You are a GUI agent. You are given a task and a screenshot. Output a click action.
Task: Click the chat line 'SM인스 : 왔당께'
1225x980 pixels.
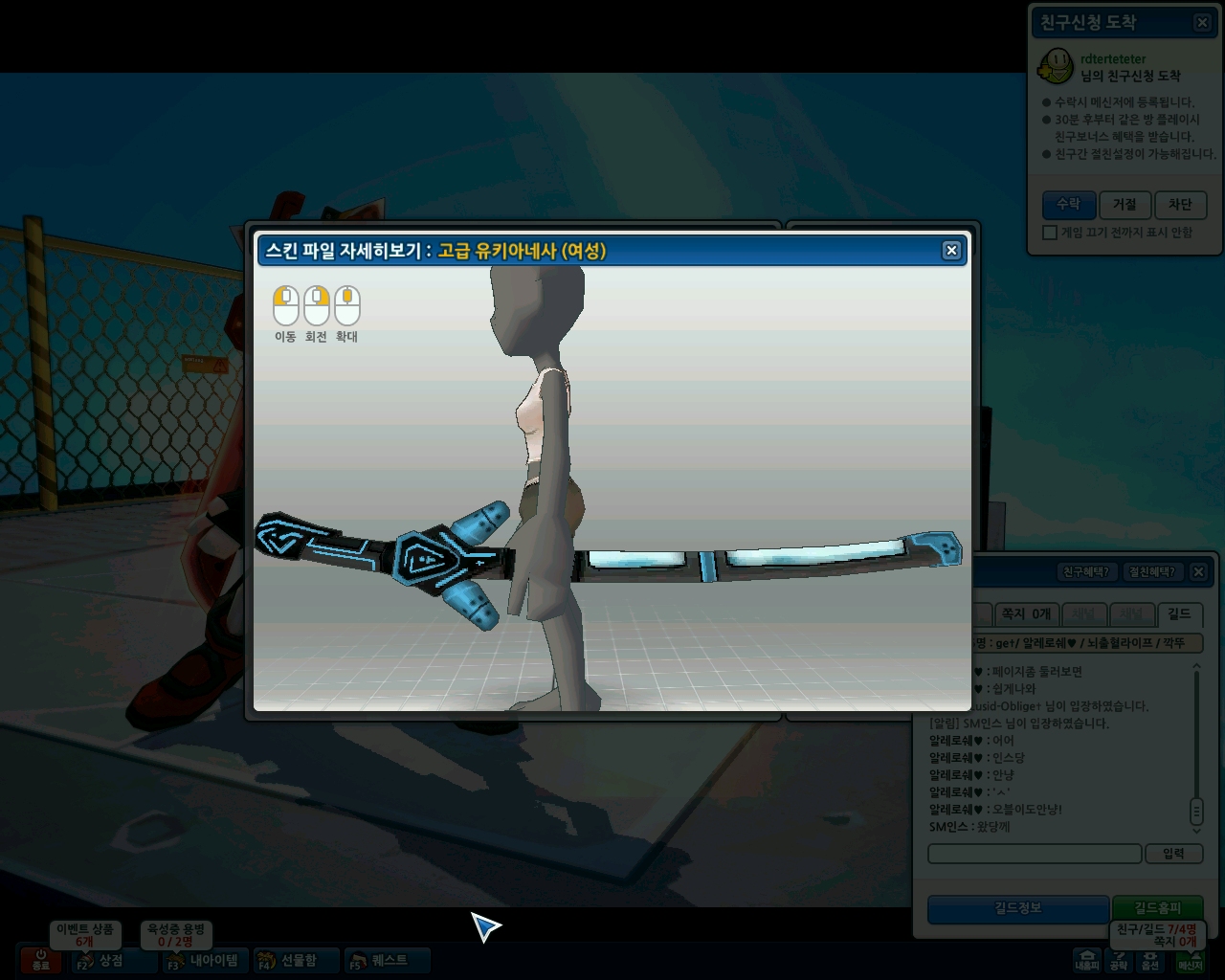click(x=969, y=826)
